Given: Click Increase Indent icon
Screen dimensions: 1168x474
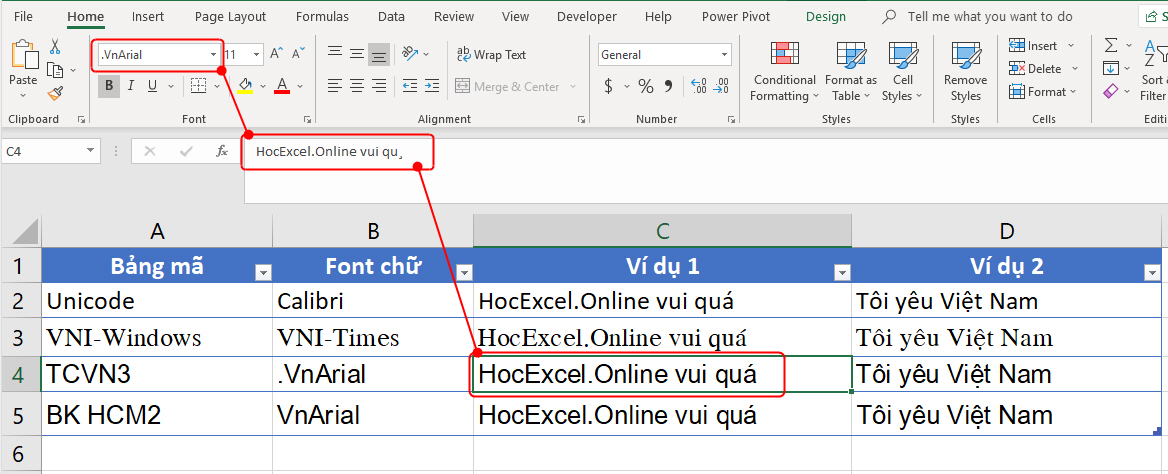Looking at the screenshot, I should click(432, 86).
